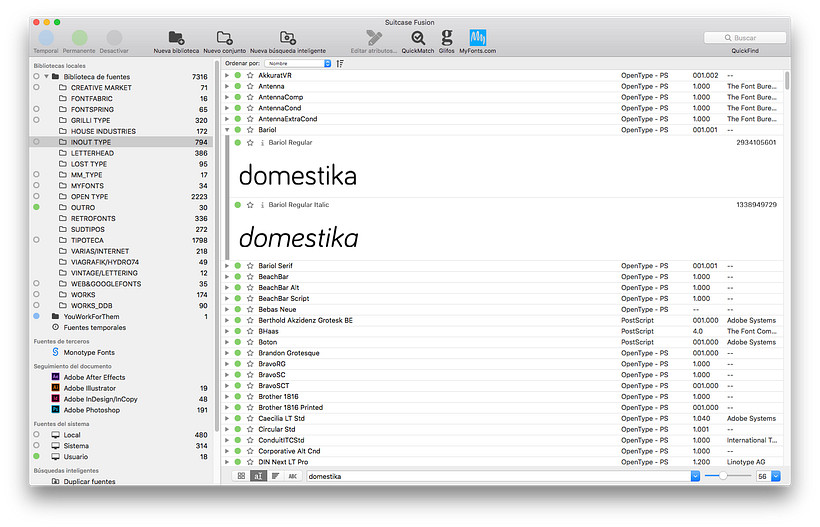Screen dimensions: 820x527
Task: Open MyFonts.com from toolbar
Action: pyautogui.click(x=477, y=38)
